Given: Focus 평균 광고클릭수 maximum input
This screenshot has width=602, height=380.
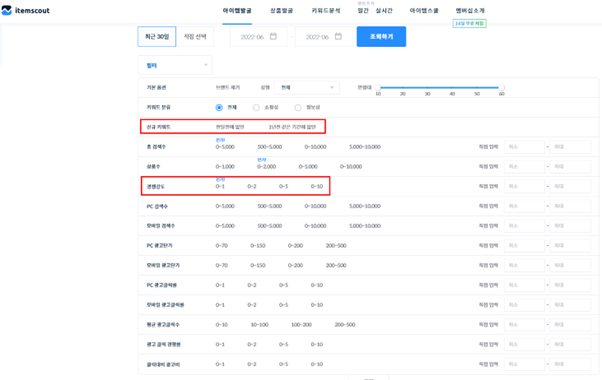Looking at the screenshot, I should point(571,325).
